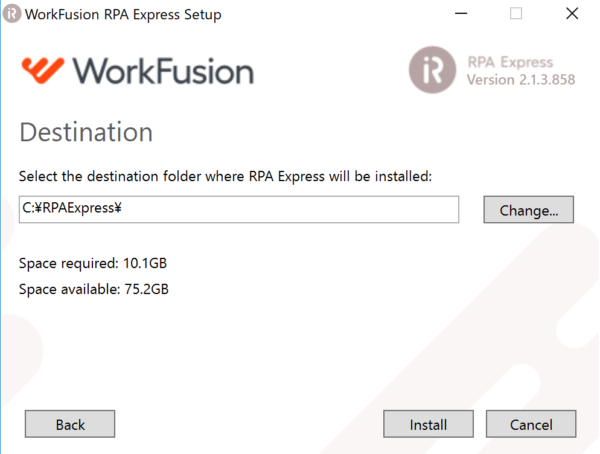This screenshot has width=600, height=454.
Task: Click the 'WorkFusion RPA Express Setup' window title
Action: coord(123,15)
